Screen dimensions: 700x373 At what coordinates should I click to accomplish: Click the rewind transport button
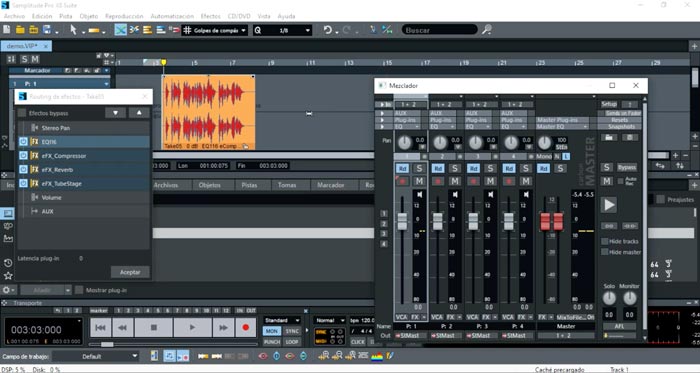click(x=122, y=327)
